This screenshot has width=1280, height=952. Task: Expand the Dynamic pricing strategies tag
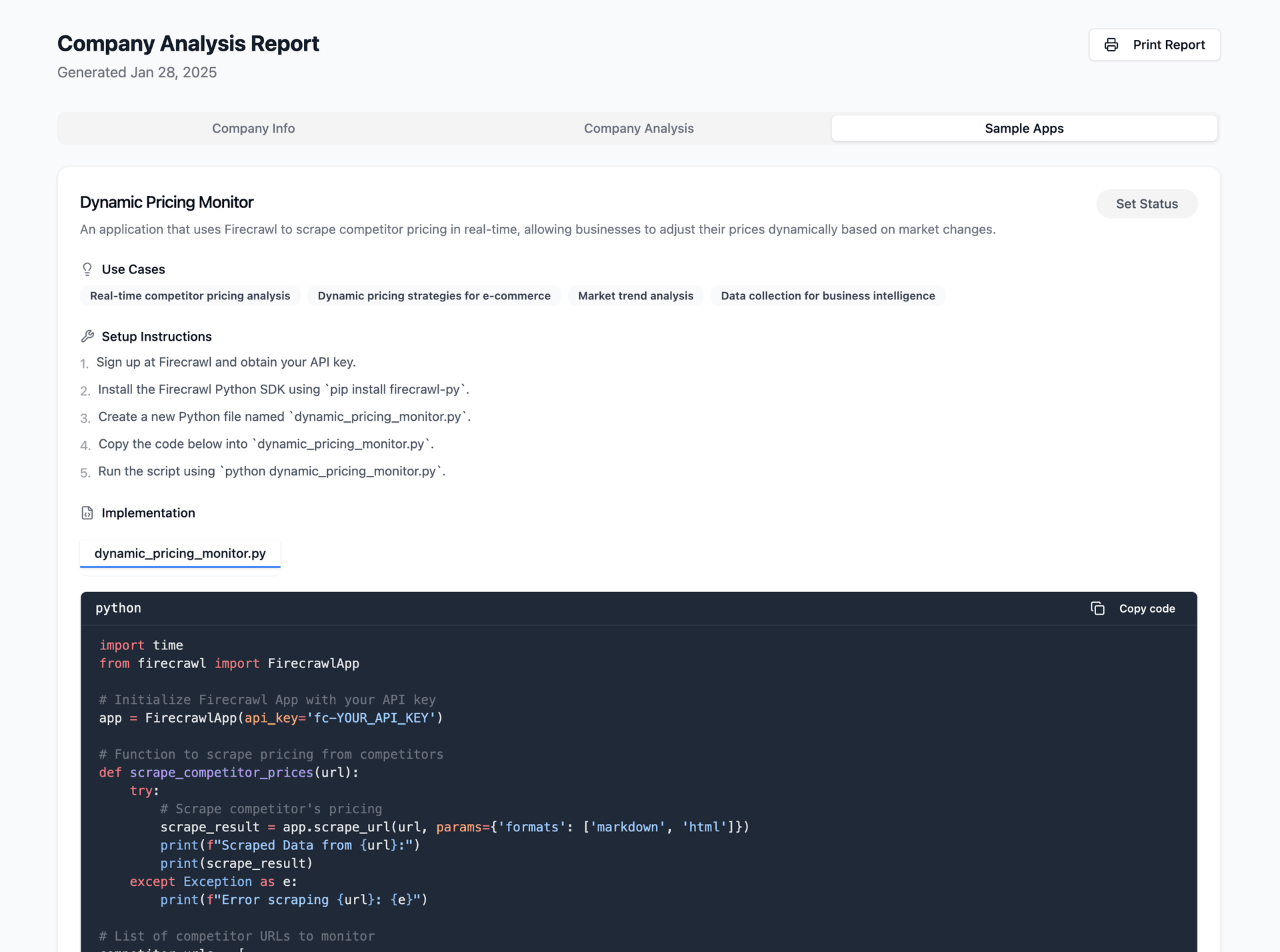(x=433, y=295)
